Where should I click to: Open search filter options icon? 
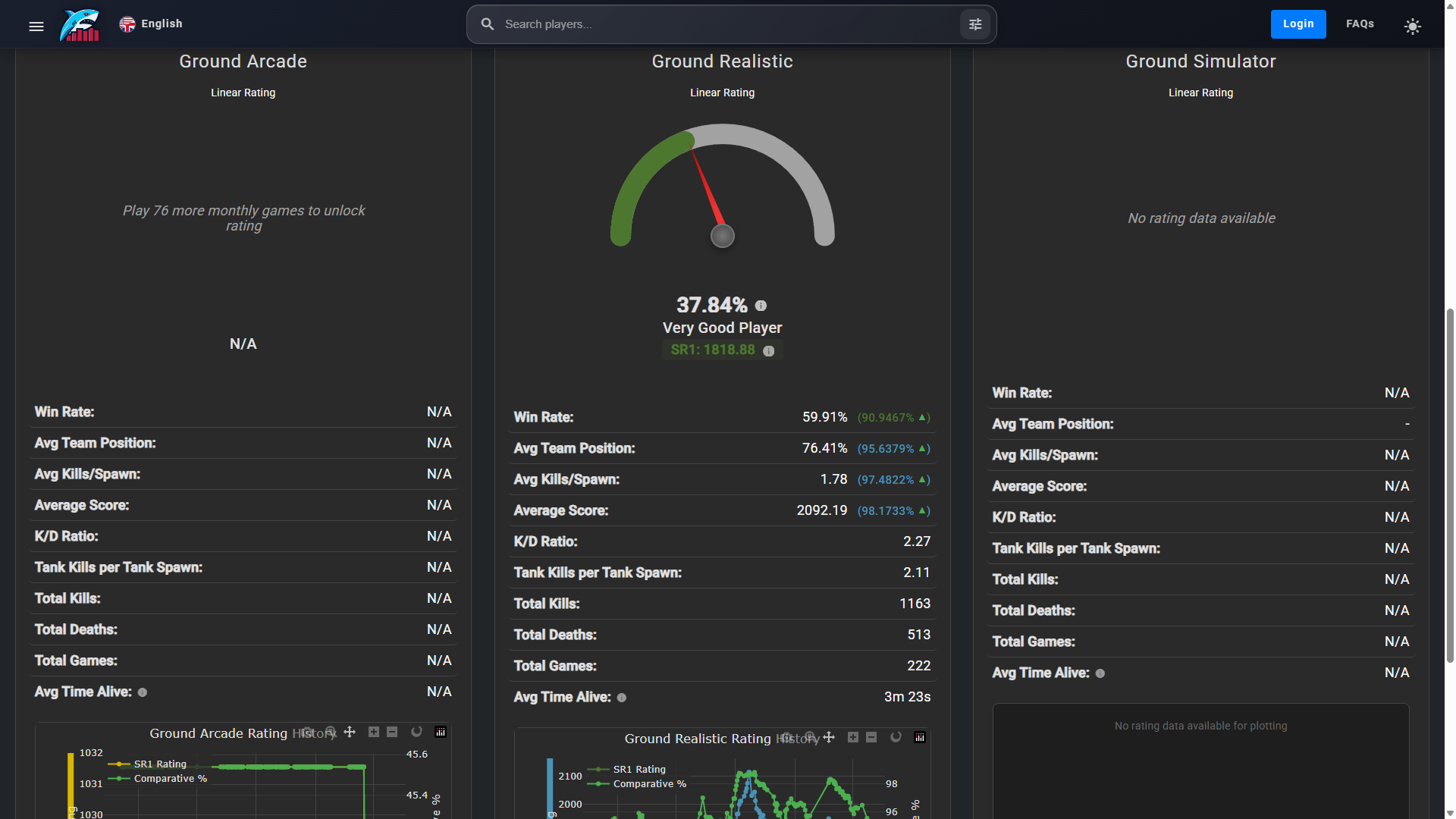pyautogui.click(x=975, y=25)
